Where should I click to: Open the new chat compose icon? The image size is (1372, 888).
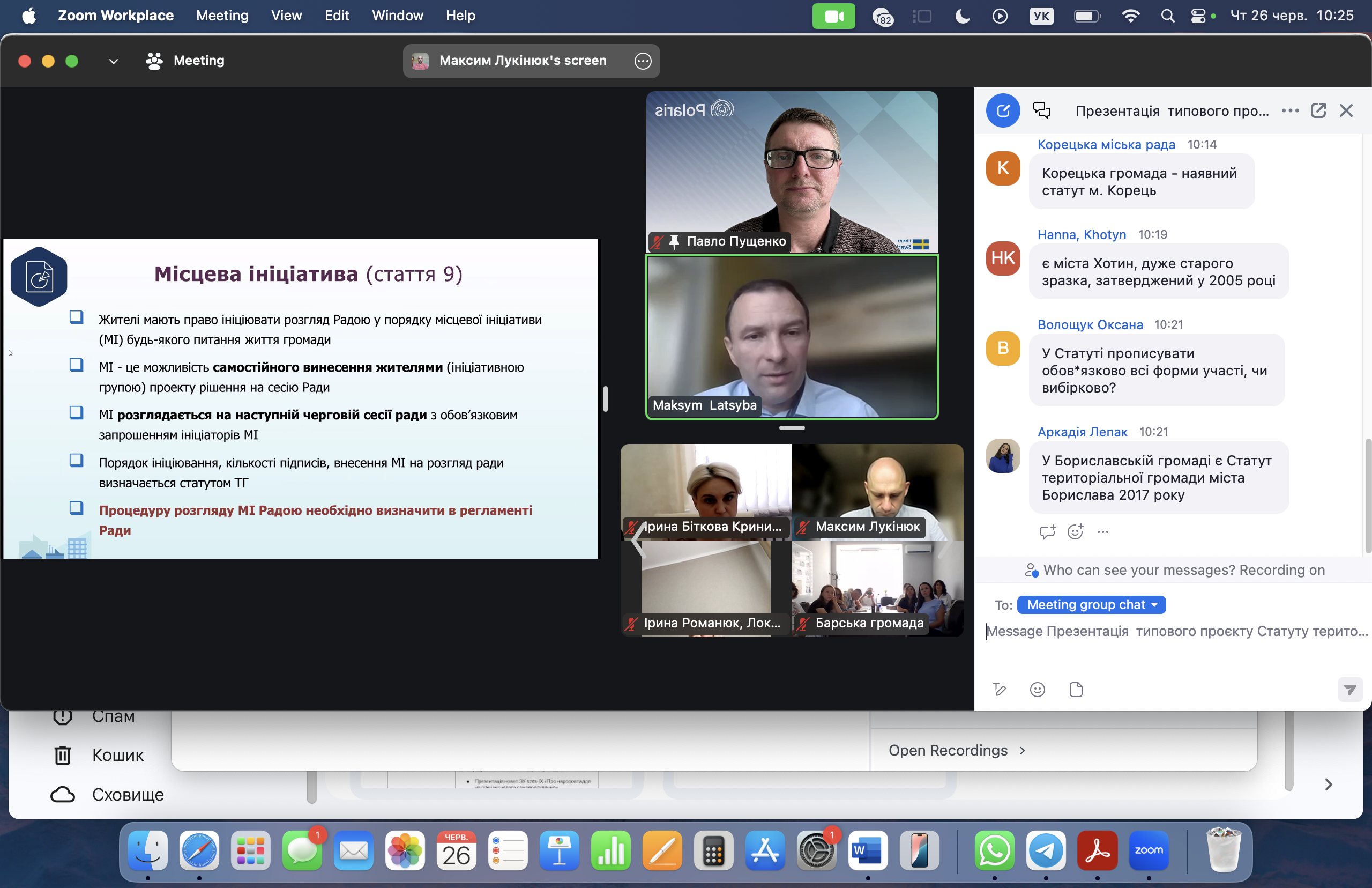tap(1003, 110)
